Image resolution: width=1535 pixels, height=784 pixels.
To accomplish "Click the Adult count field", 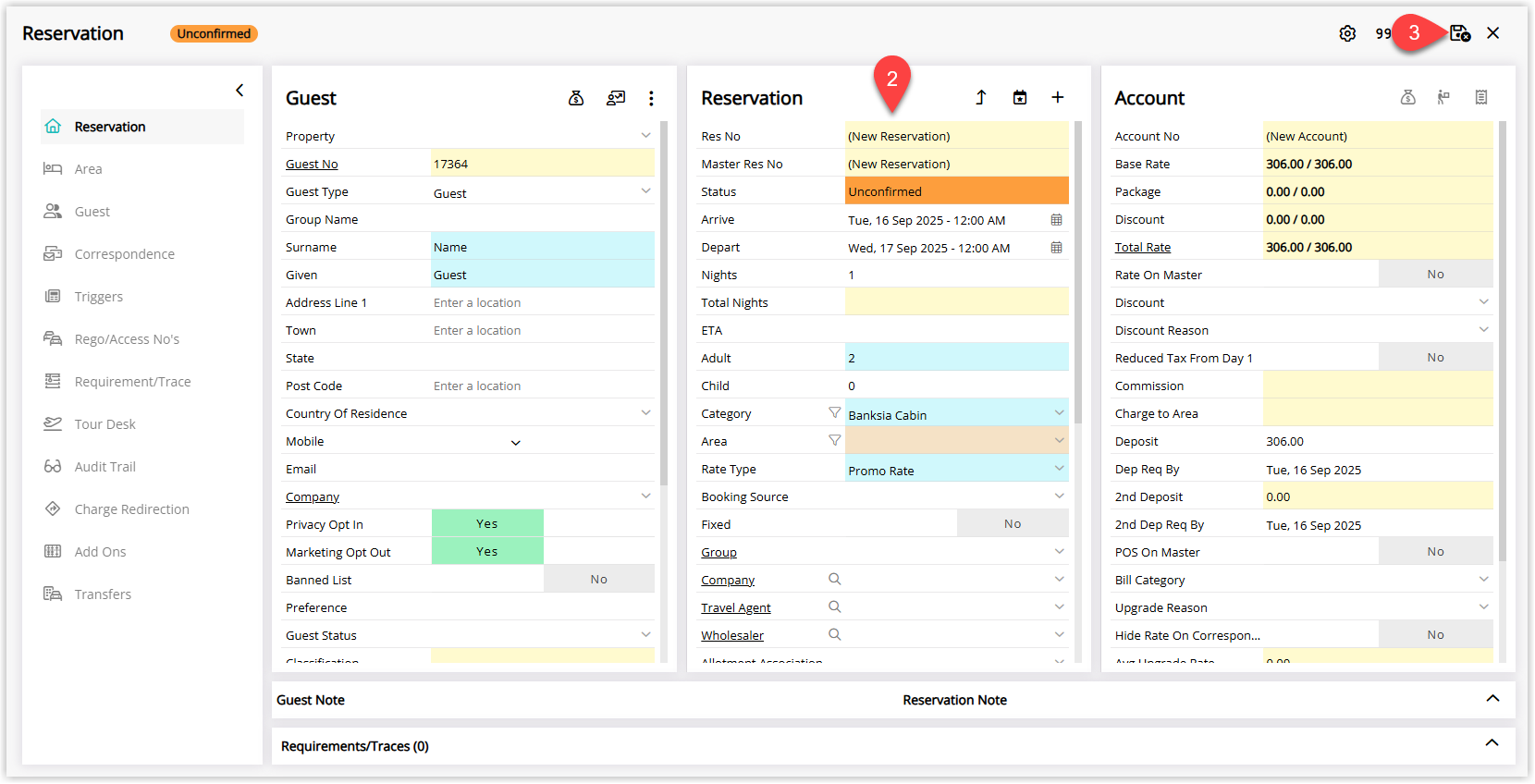I will tap(957, 358).
